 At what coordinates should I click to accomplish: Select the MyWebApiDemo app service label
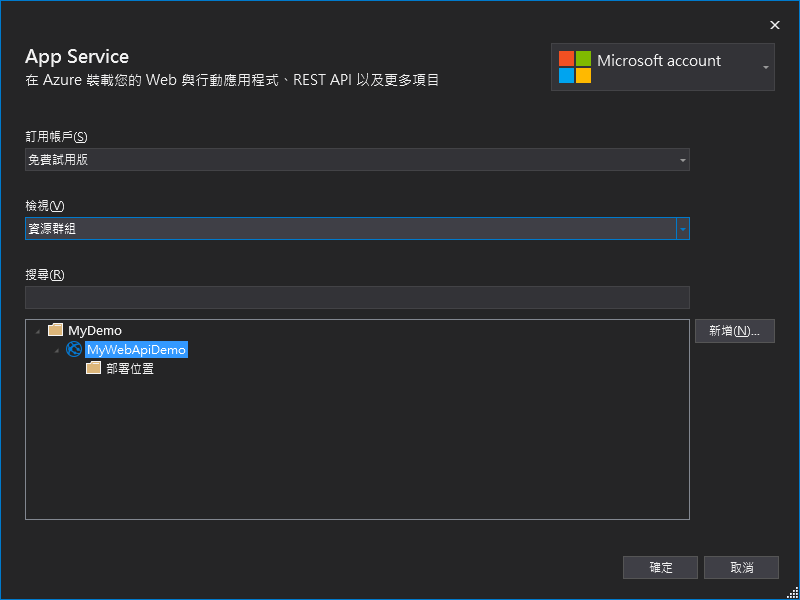coord(137,350)
